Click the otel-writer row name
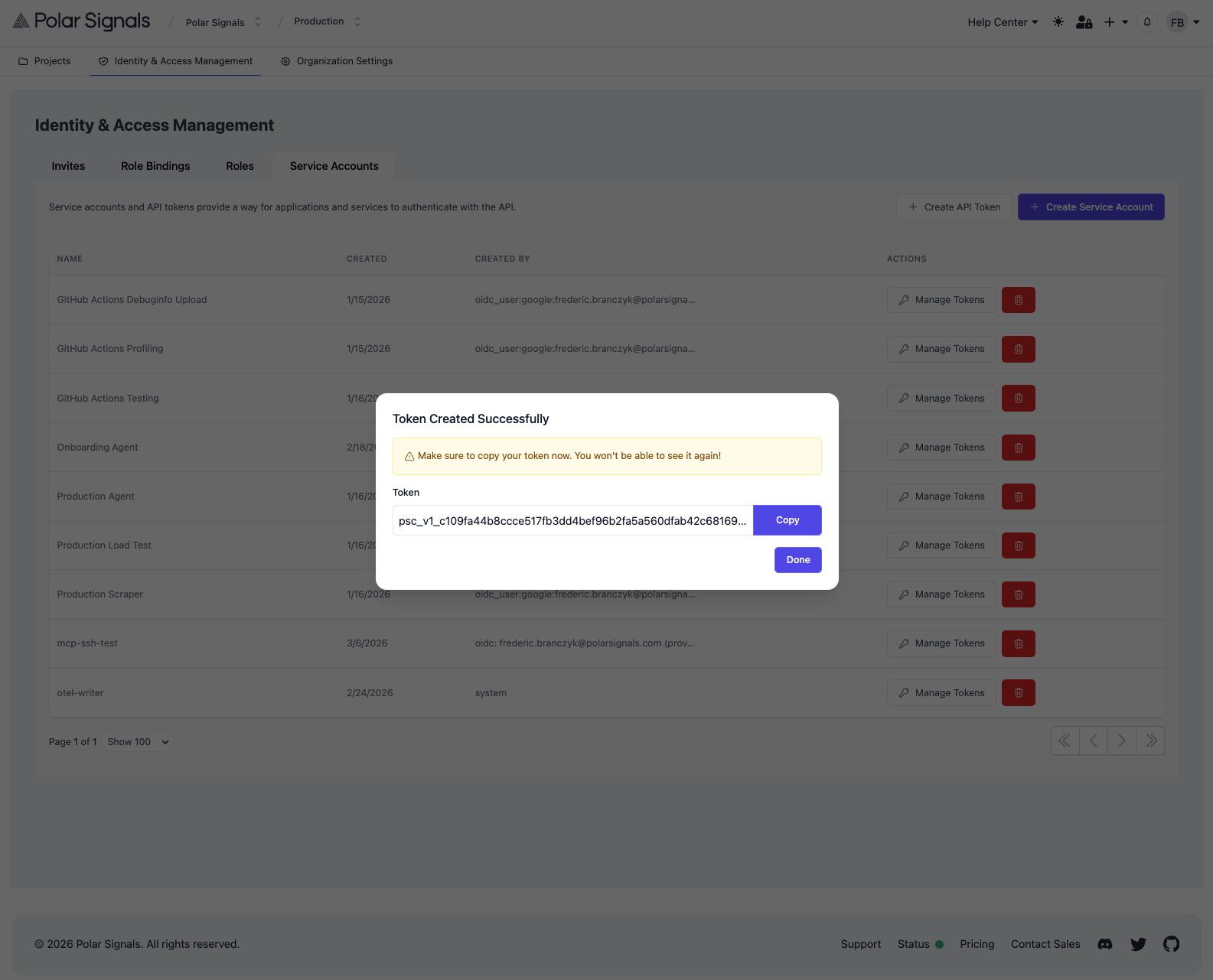The width and height of the screenshot is (1213, 980). tap(80, 693)
